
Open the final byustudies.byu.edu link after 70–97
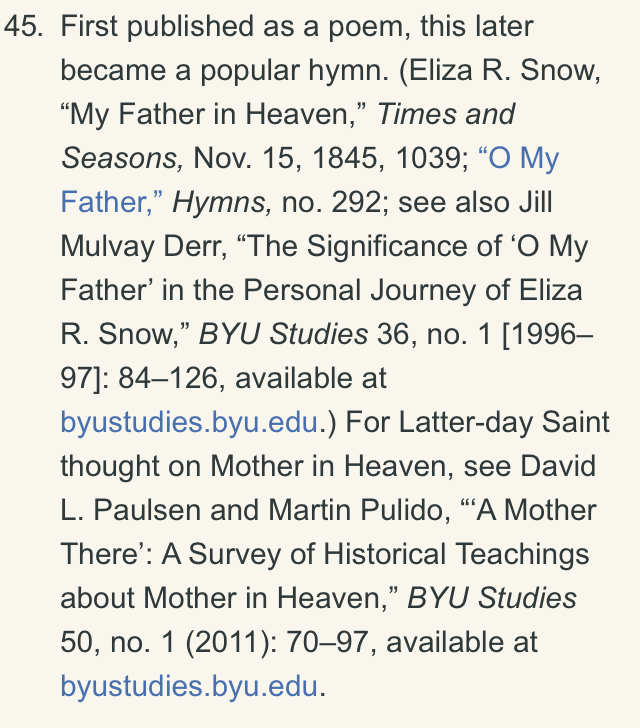click(189, 686)
